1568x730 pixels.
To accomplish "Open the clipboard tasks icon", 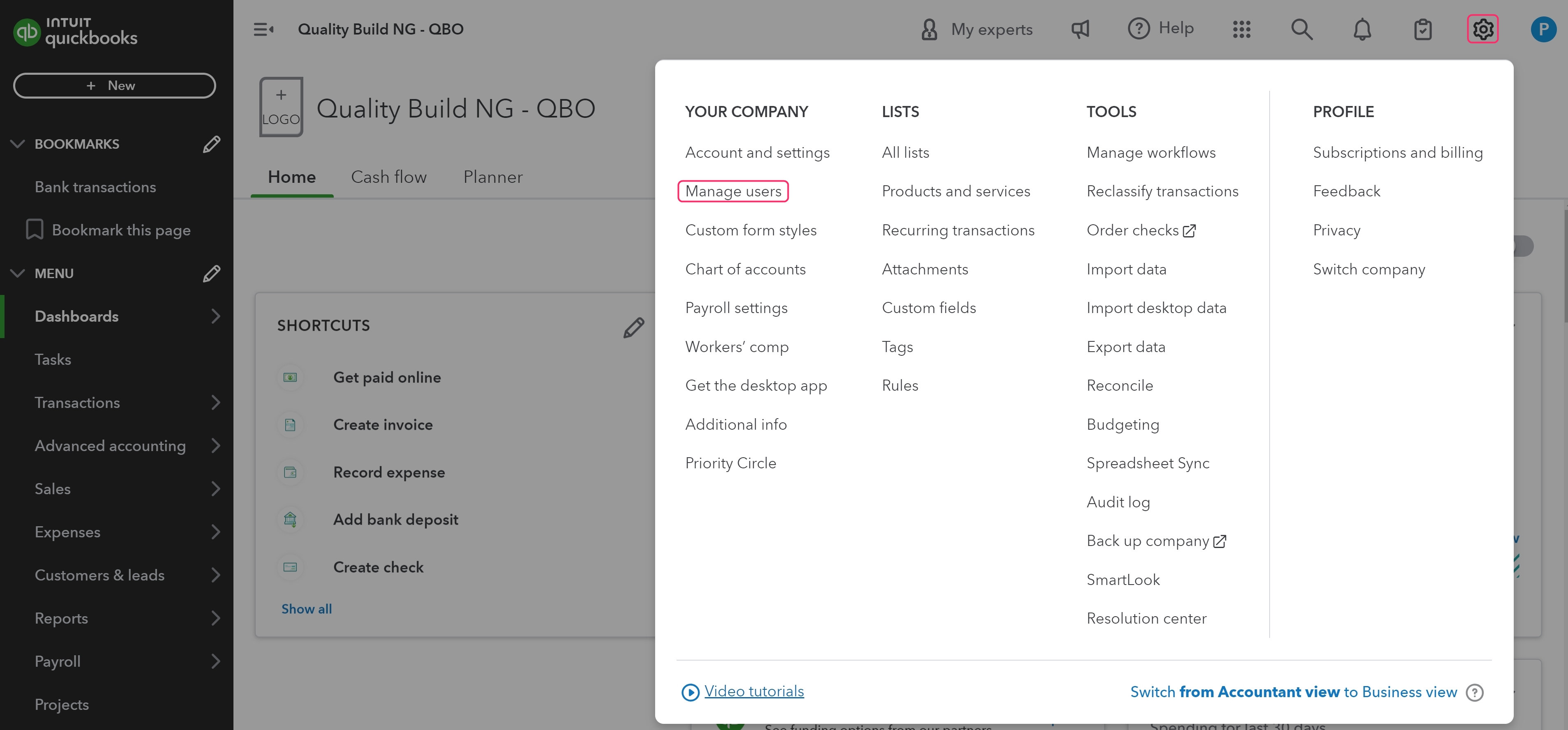I will tap(1423, 29).
